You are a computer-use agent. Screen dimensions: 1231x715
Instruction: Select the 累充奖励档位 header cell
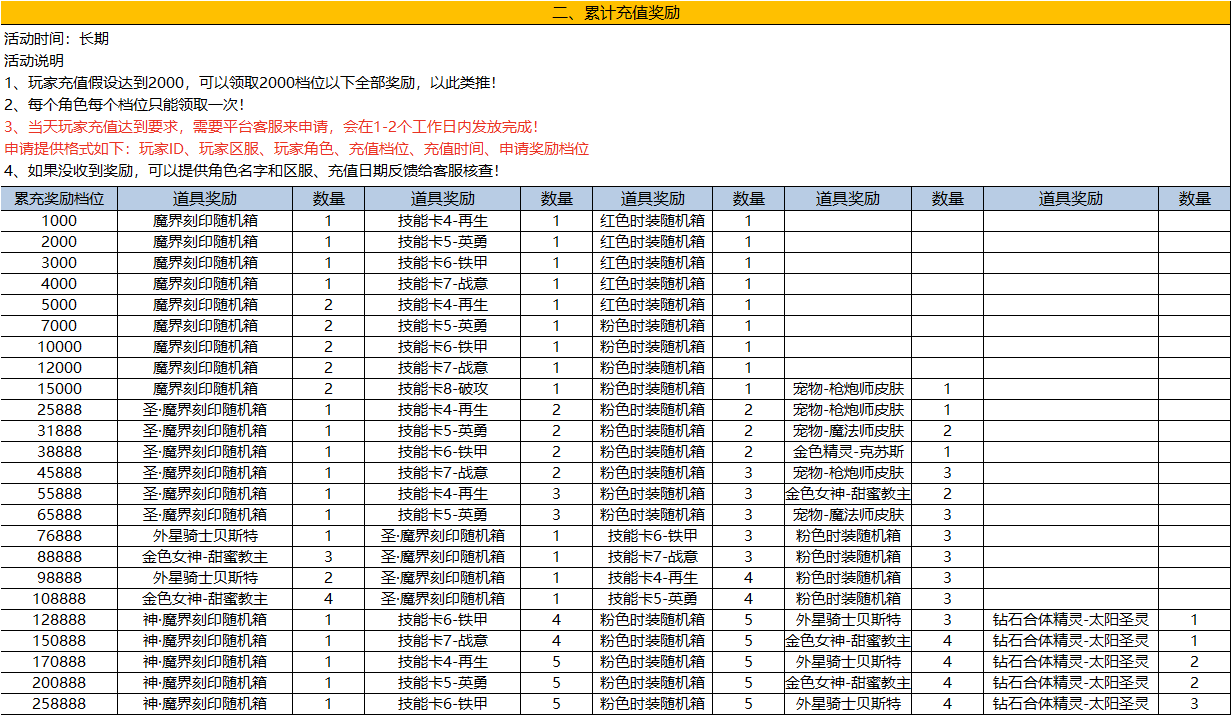coord(59,199)
